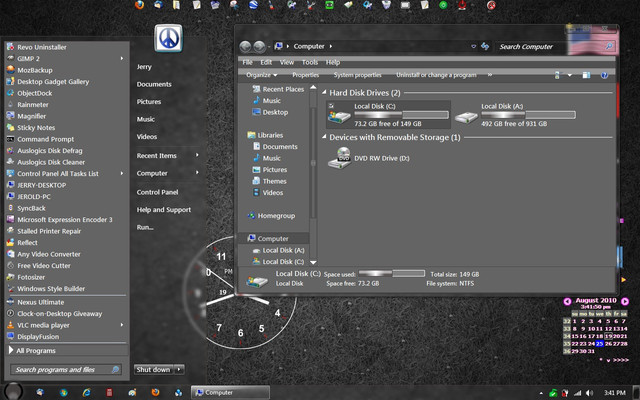Show more toolbar commands via chevron
This screenshot has width=640, height=400.
click(490, 75)
